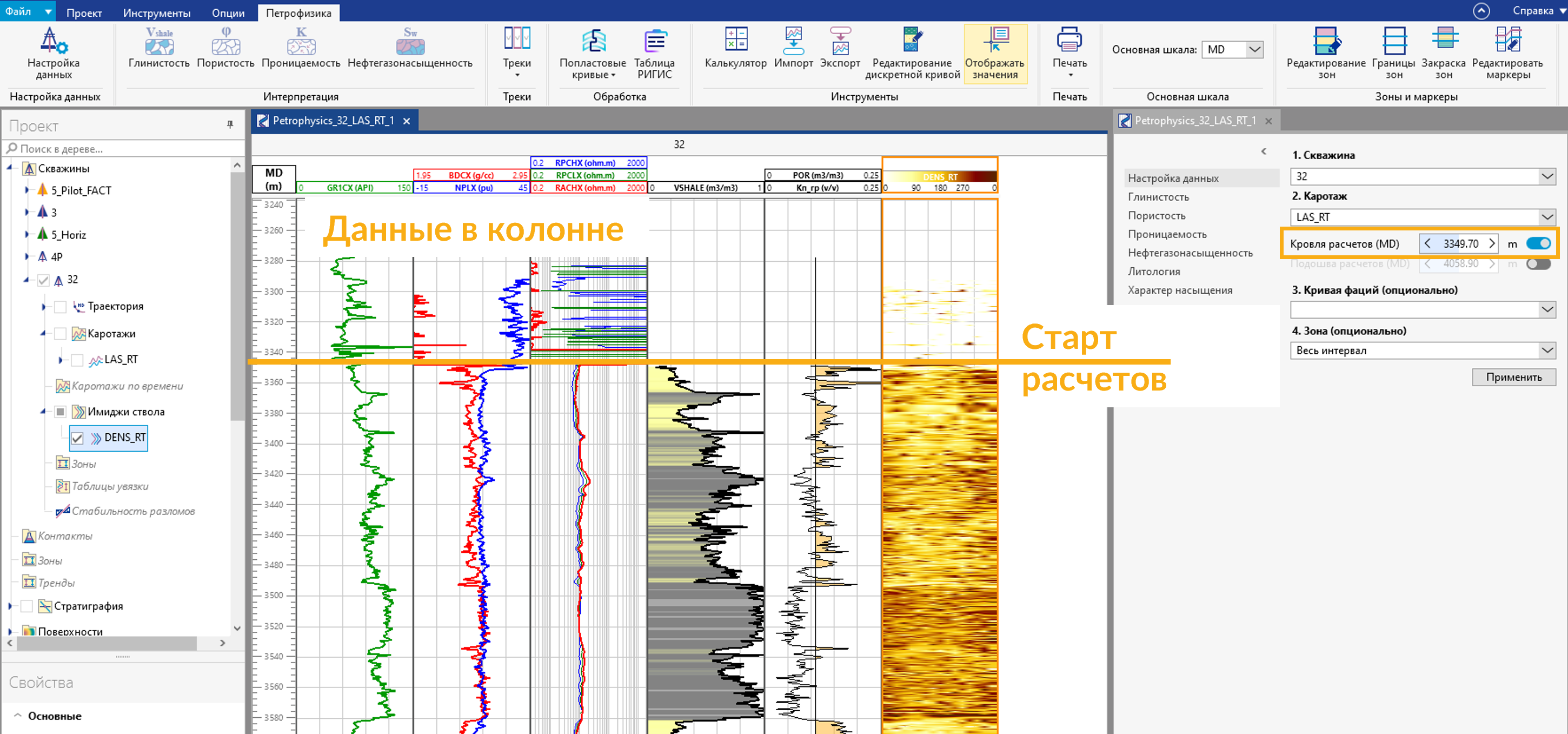This screenshot has height=734, width=1568.
Task: Switch to the Проект ribbon tab
Action: point(84,13)
